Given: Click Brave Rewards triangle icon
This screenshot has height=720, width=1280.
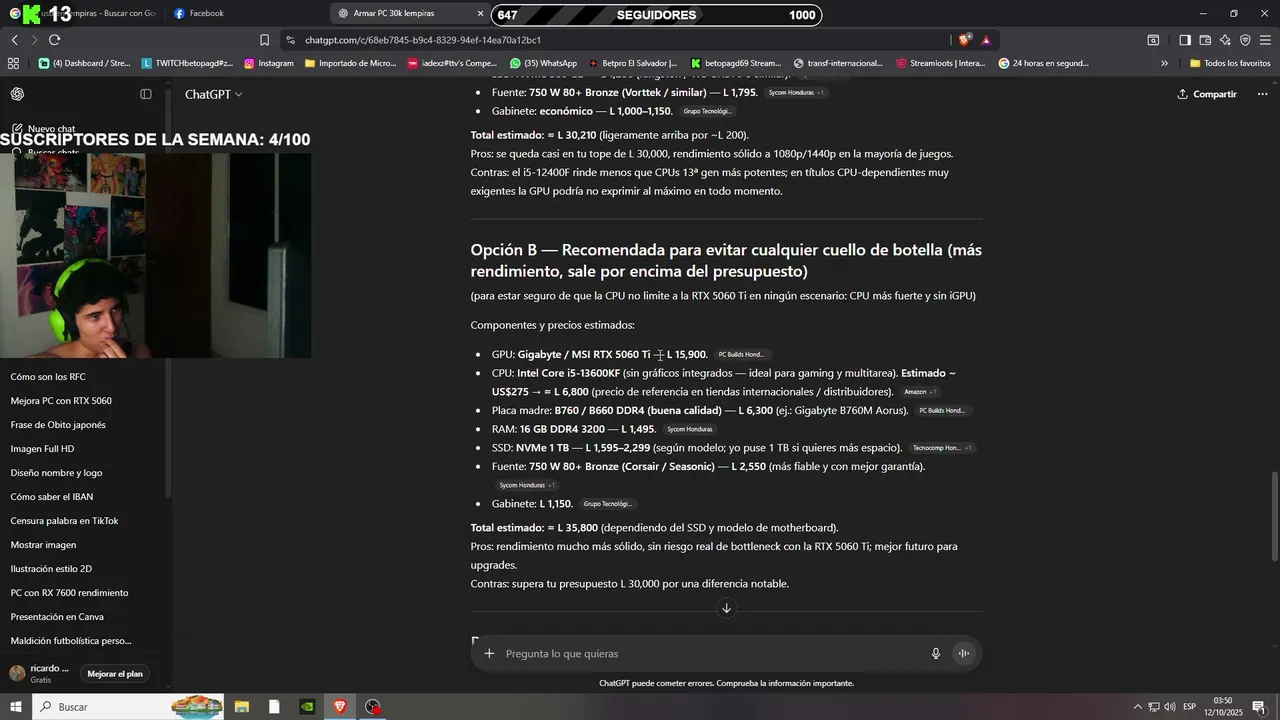Looking at the screenshot, I should [x=986, y=40].
